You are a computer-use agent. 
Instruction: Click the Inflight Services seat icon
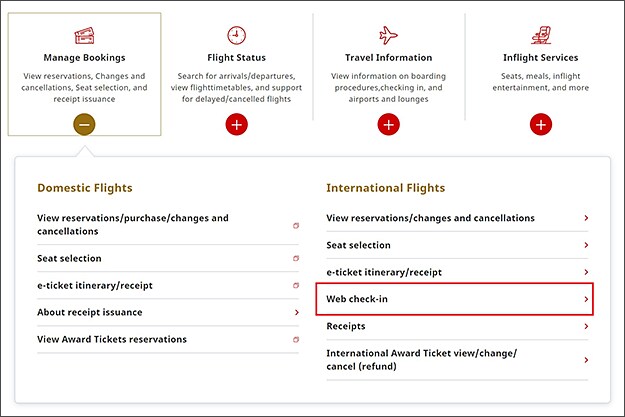540,35
